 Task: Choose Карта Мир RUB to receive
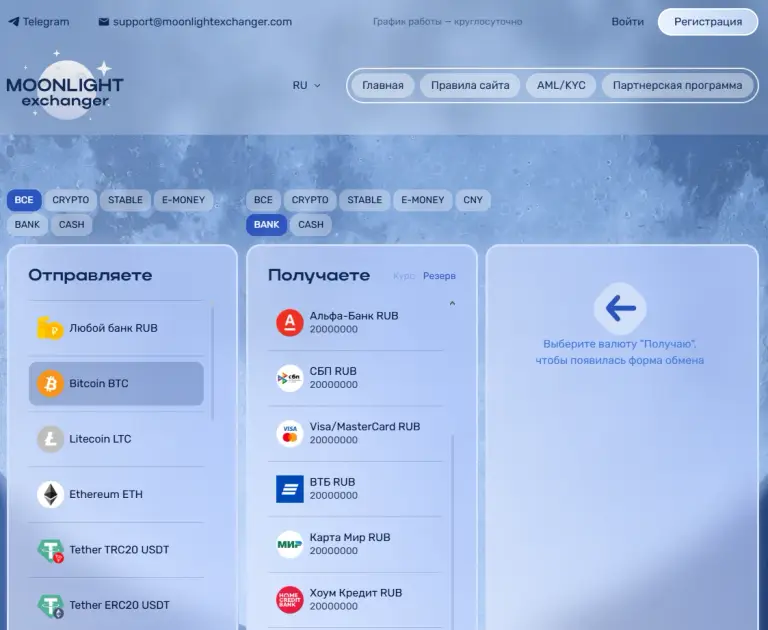tap(356, 544)
